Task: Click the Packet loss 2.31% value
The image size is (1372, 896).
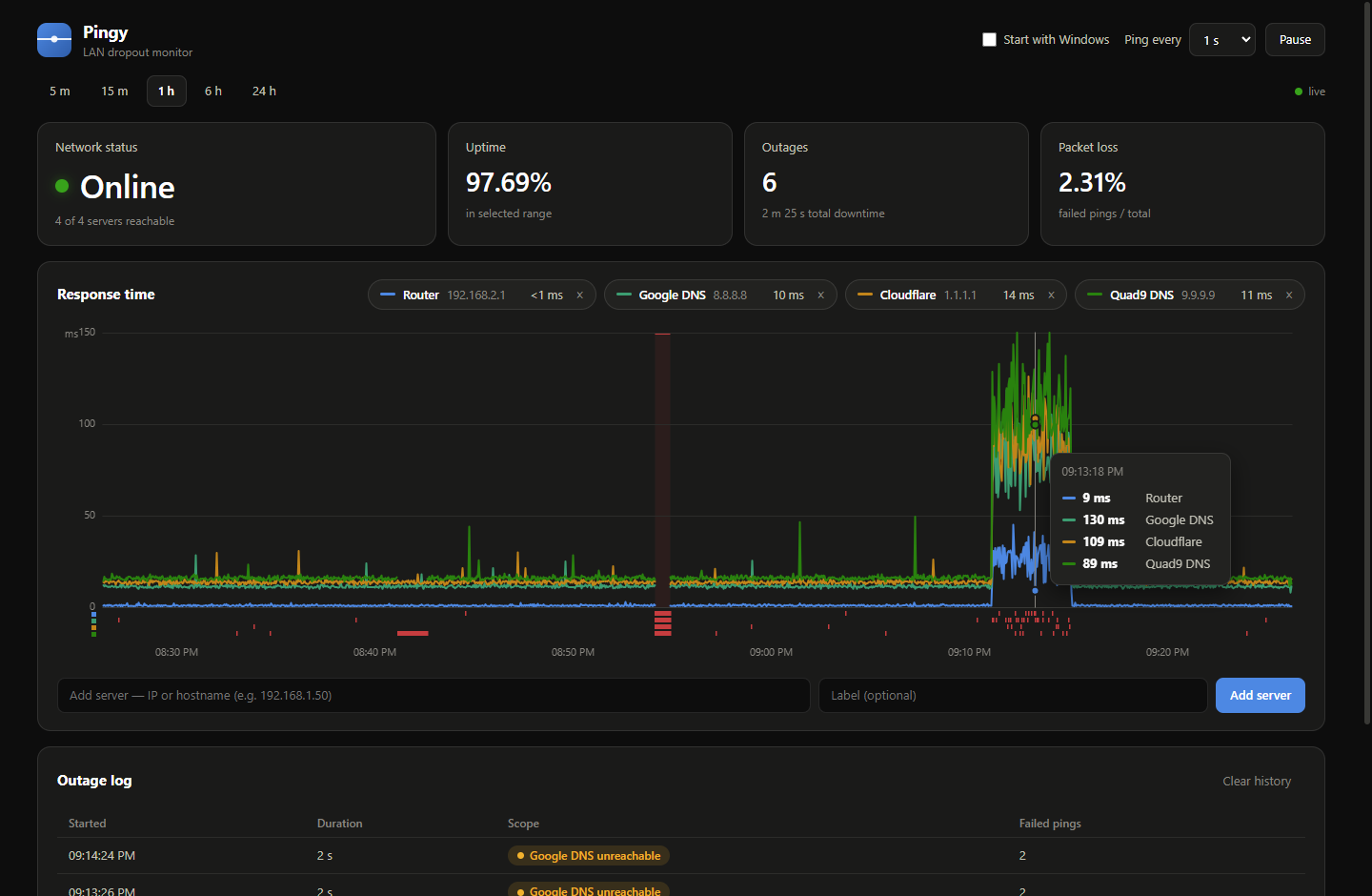Action: point(1092,182)
